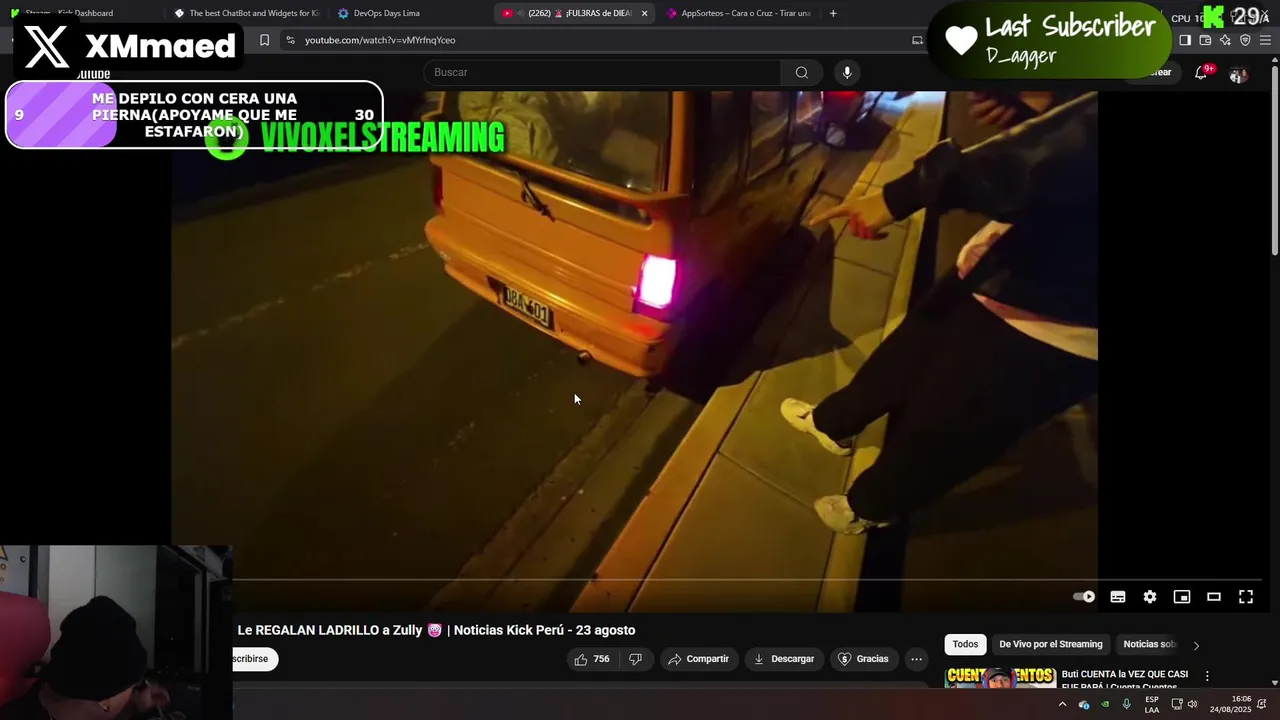Click the Suscribirse button
1280x720 pixels.
(254, 659)
